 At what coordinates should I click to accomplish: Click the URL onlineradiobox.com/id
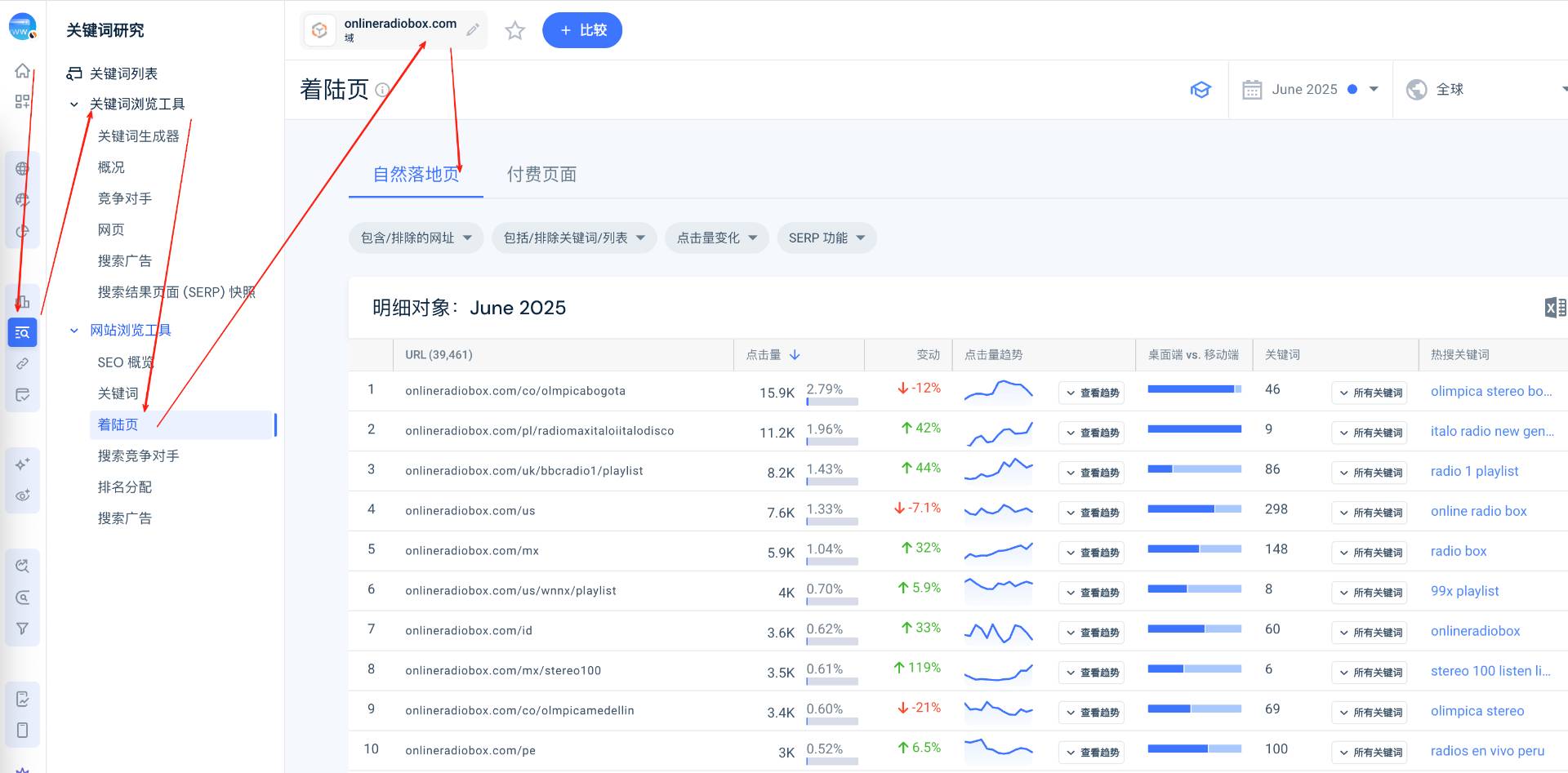pos(469,631)
